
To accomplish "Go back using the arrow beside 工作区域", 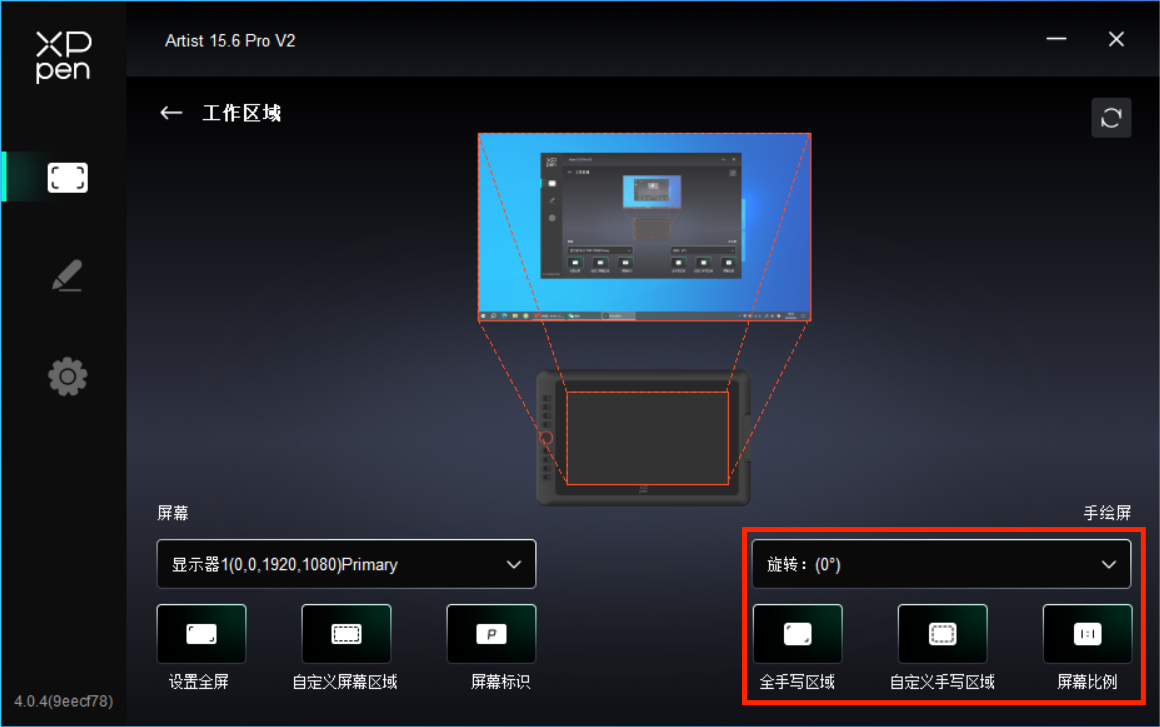I will click(171, 113).
